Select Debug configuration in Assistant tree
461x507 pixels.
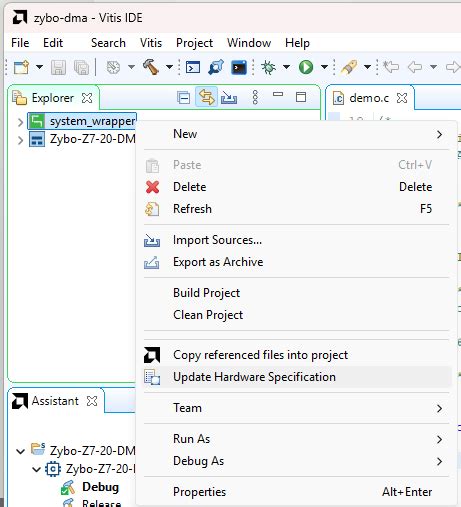click(x=100, y=487)
